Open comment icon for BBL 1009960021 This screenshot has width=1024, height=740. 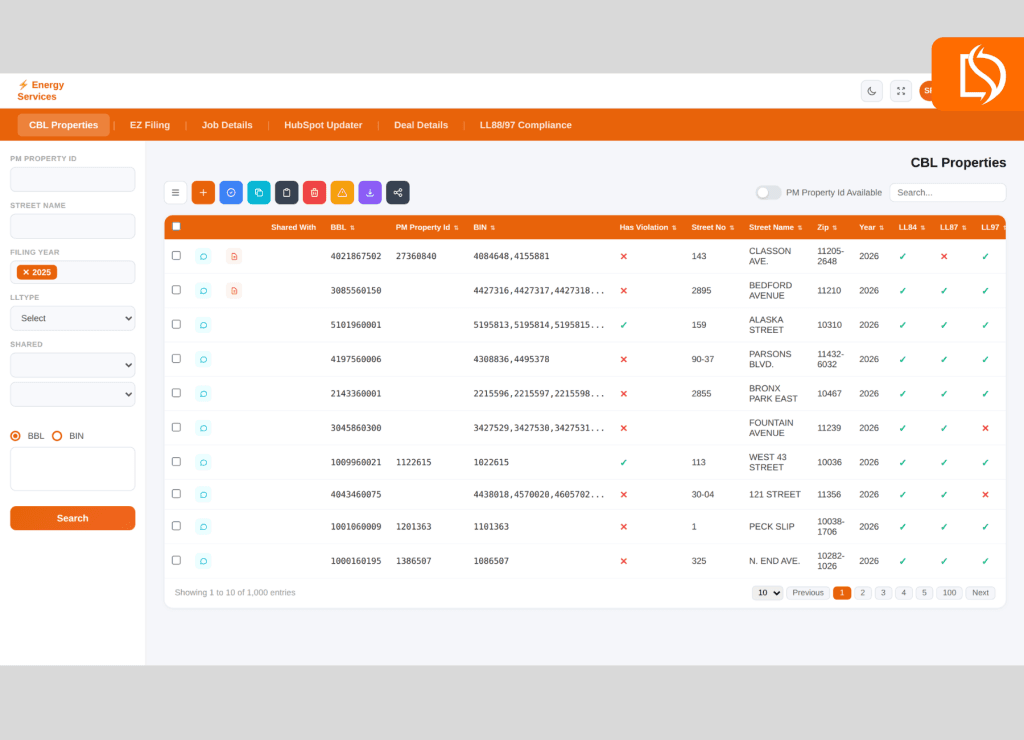click(x=203, y=462)
